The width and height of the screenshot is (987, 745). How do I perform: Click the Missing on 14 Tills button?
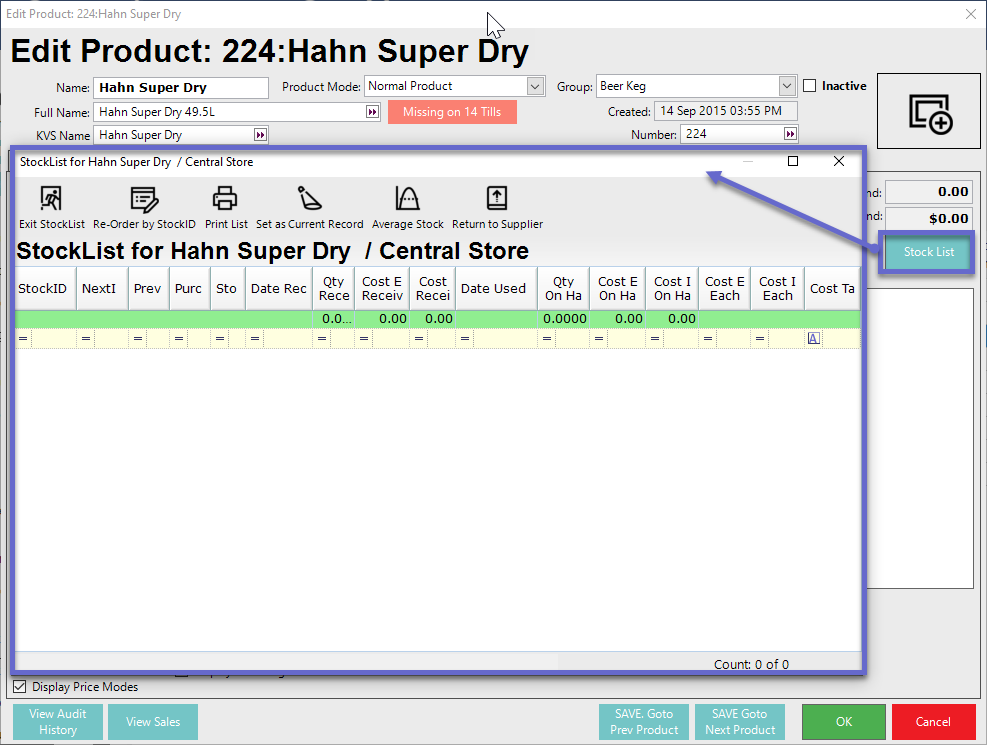[x=452, y=112]
